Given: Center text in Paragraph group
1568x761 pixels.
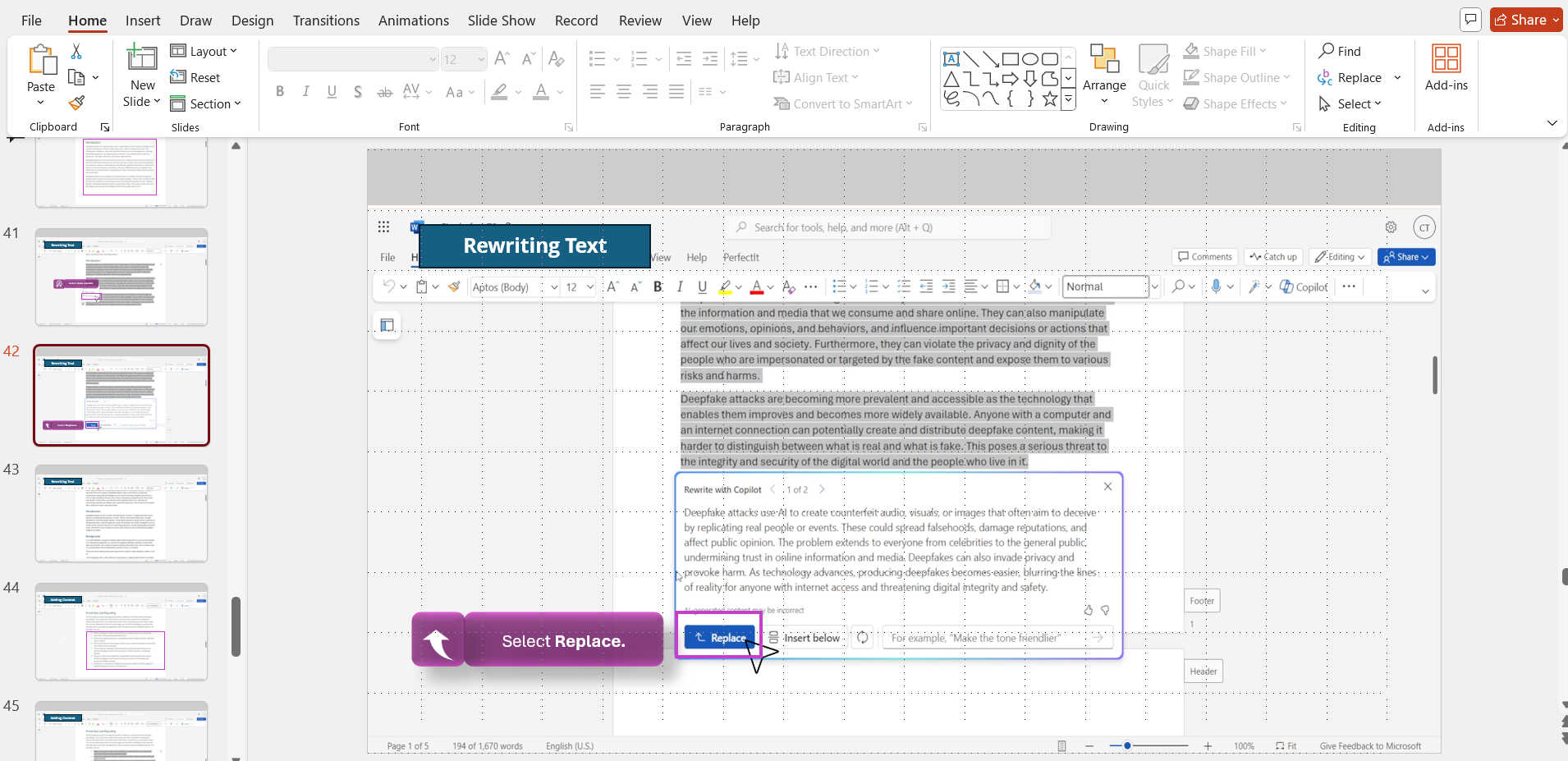Looking at the screenshot, I should (624, 92).
